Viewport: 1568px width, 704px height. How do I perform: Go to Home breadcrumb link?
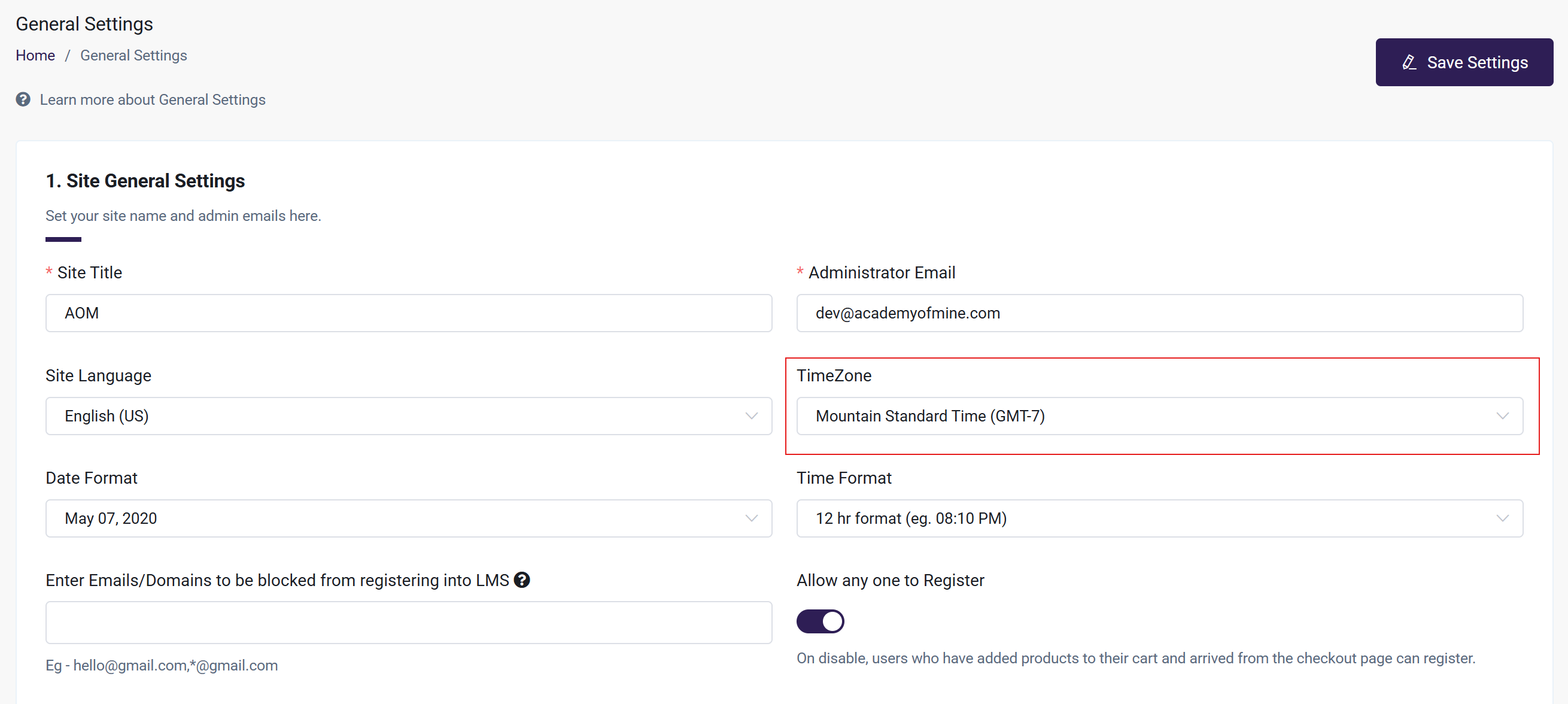pos(35,56)
